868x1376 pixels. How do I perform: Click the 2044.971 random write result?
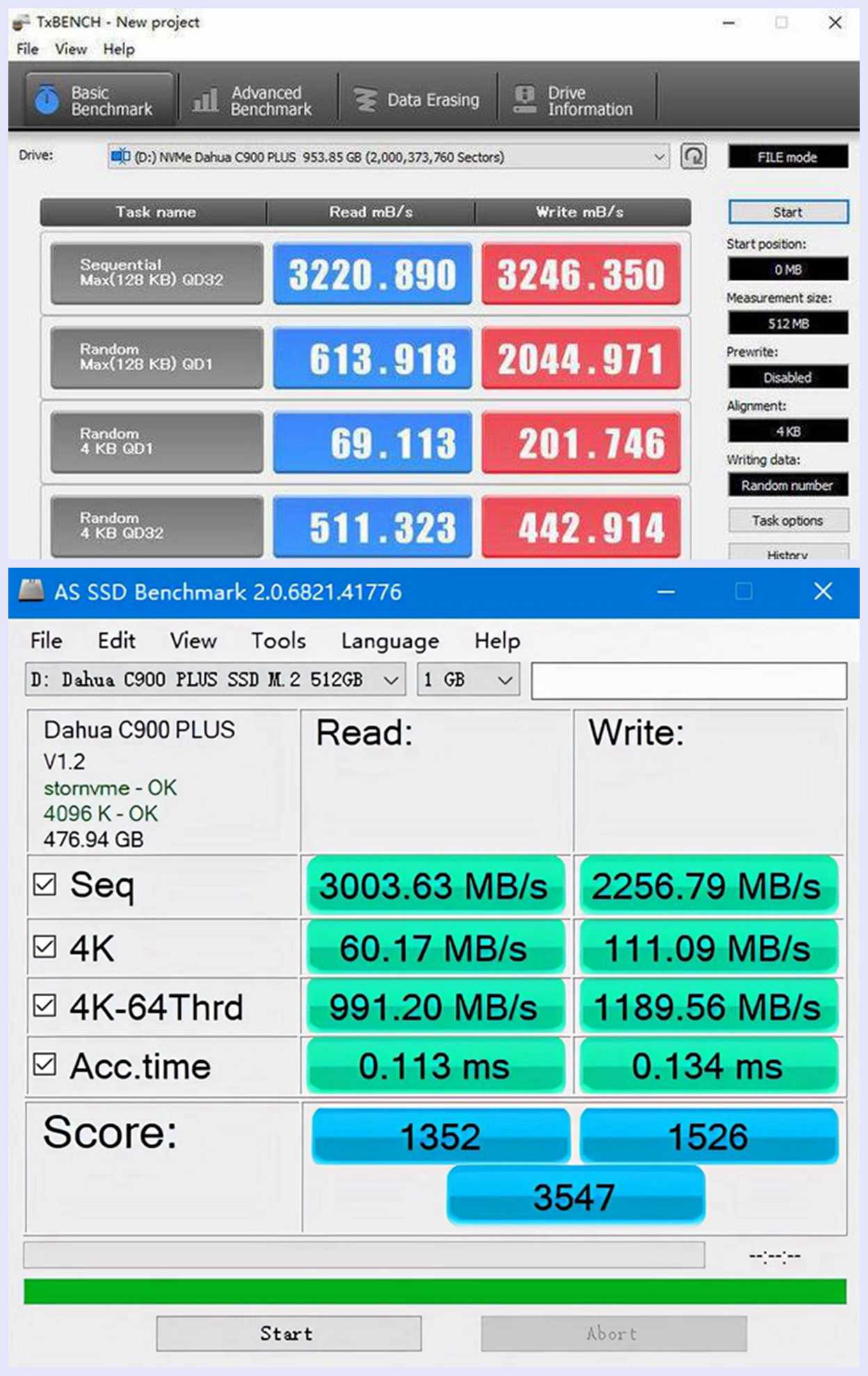[x=581, y=357]
